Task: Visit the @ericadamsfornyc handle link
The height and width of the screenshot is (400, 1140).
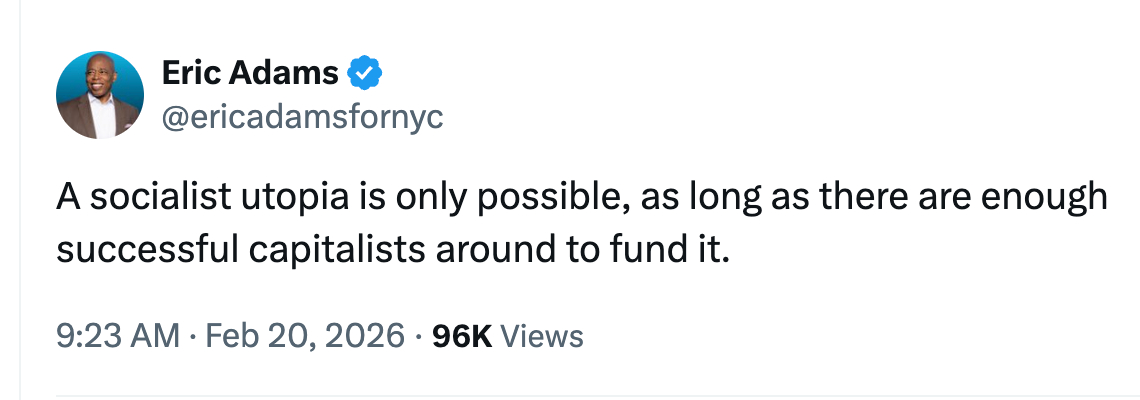Action: point(301,117)
